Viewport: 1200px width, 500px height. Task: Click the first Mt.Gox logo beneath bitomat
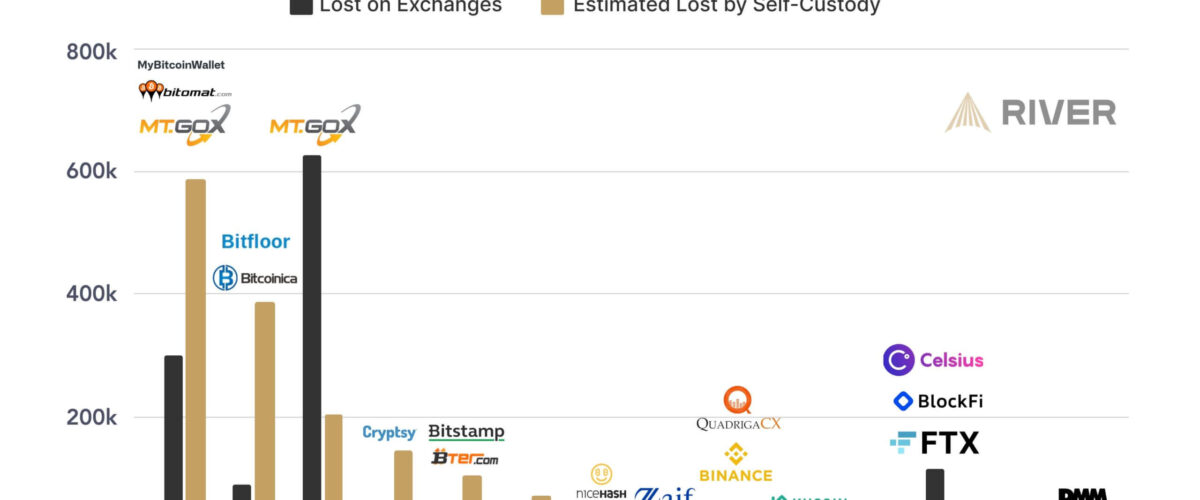tap(184, 125)
